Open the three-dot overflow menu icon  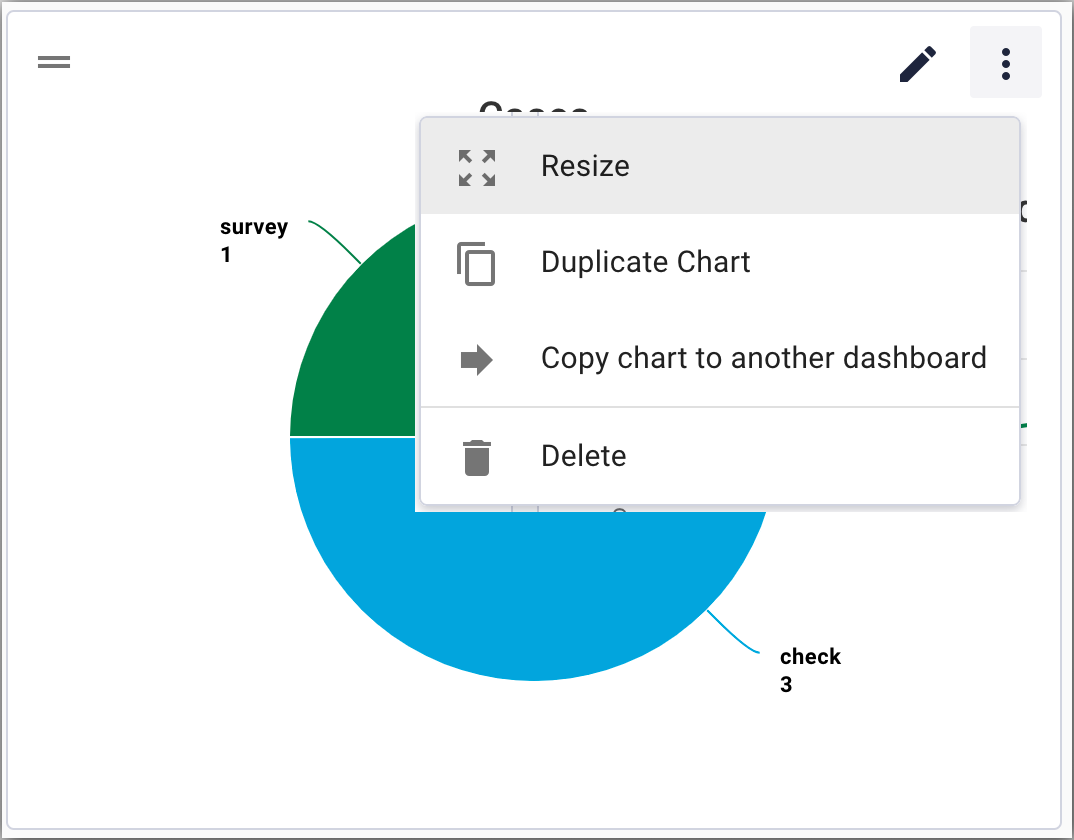1006,62
